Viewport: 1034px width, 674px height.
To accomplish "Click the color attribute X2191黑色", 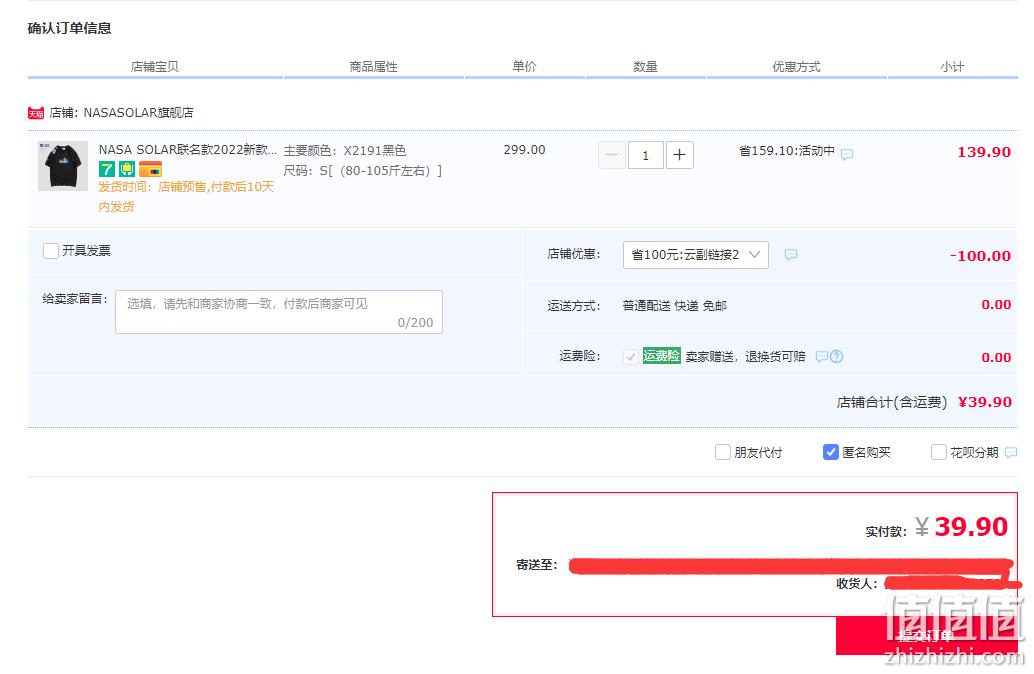I will pyautogui.click(x=375, y=150).
